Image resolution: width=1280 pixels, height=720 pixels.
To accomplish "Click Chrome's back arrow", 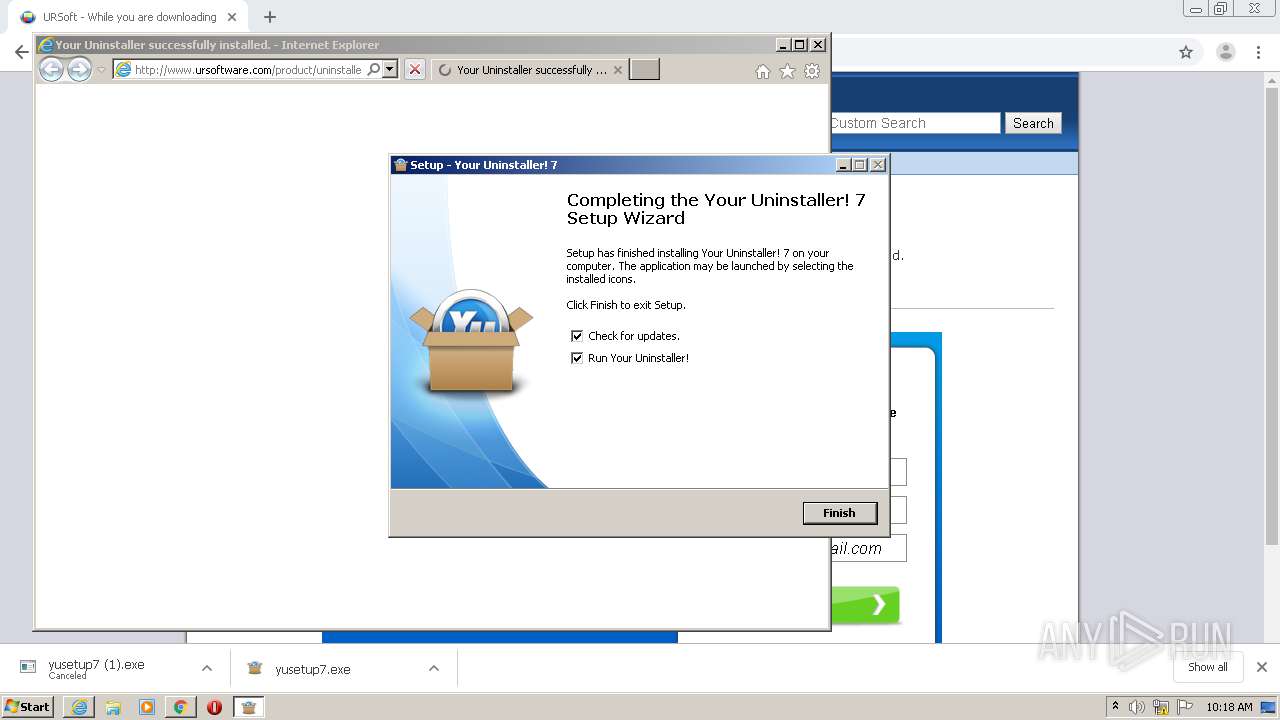I will point(21,52).
